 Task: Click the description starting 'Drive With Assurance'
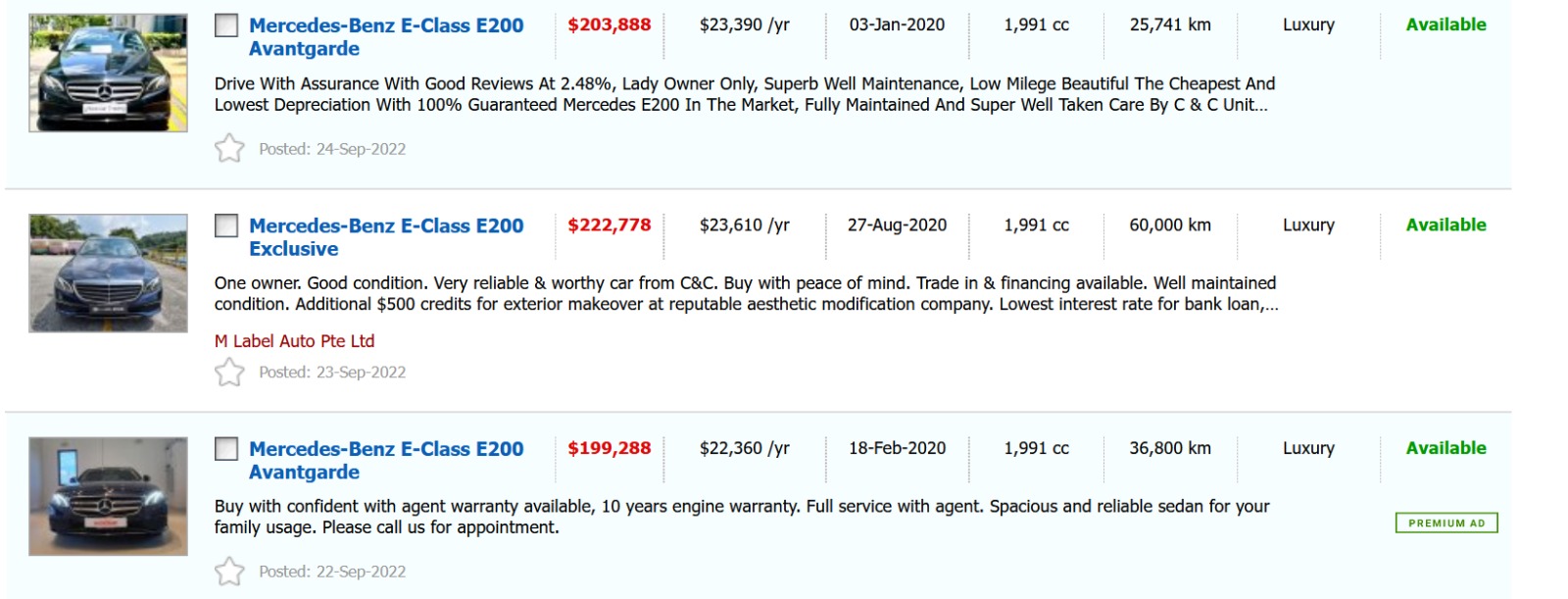743,94
